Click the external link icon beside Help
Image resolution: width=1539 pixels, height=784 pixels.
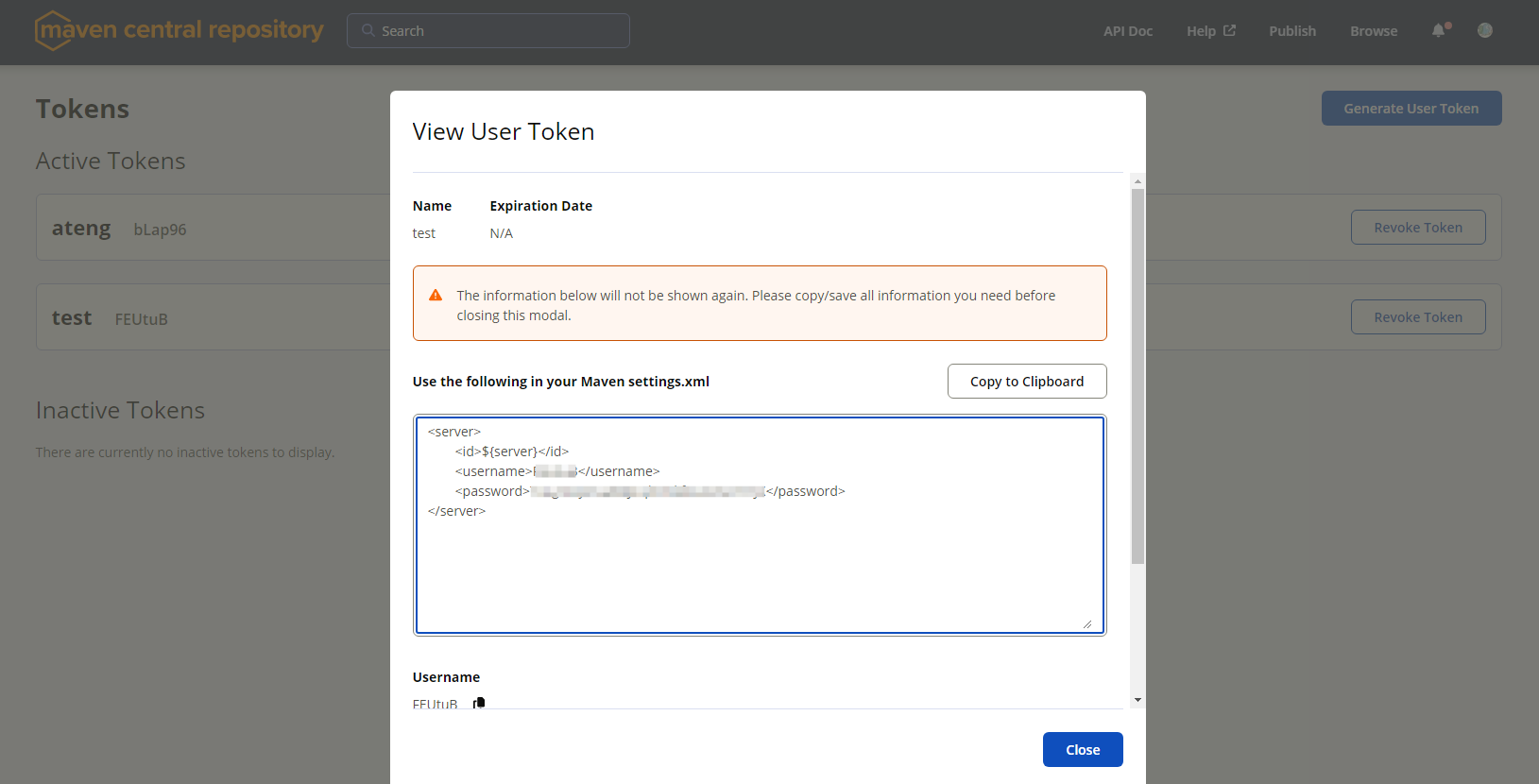coord(1229,30)
